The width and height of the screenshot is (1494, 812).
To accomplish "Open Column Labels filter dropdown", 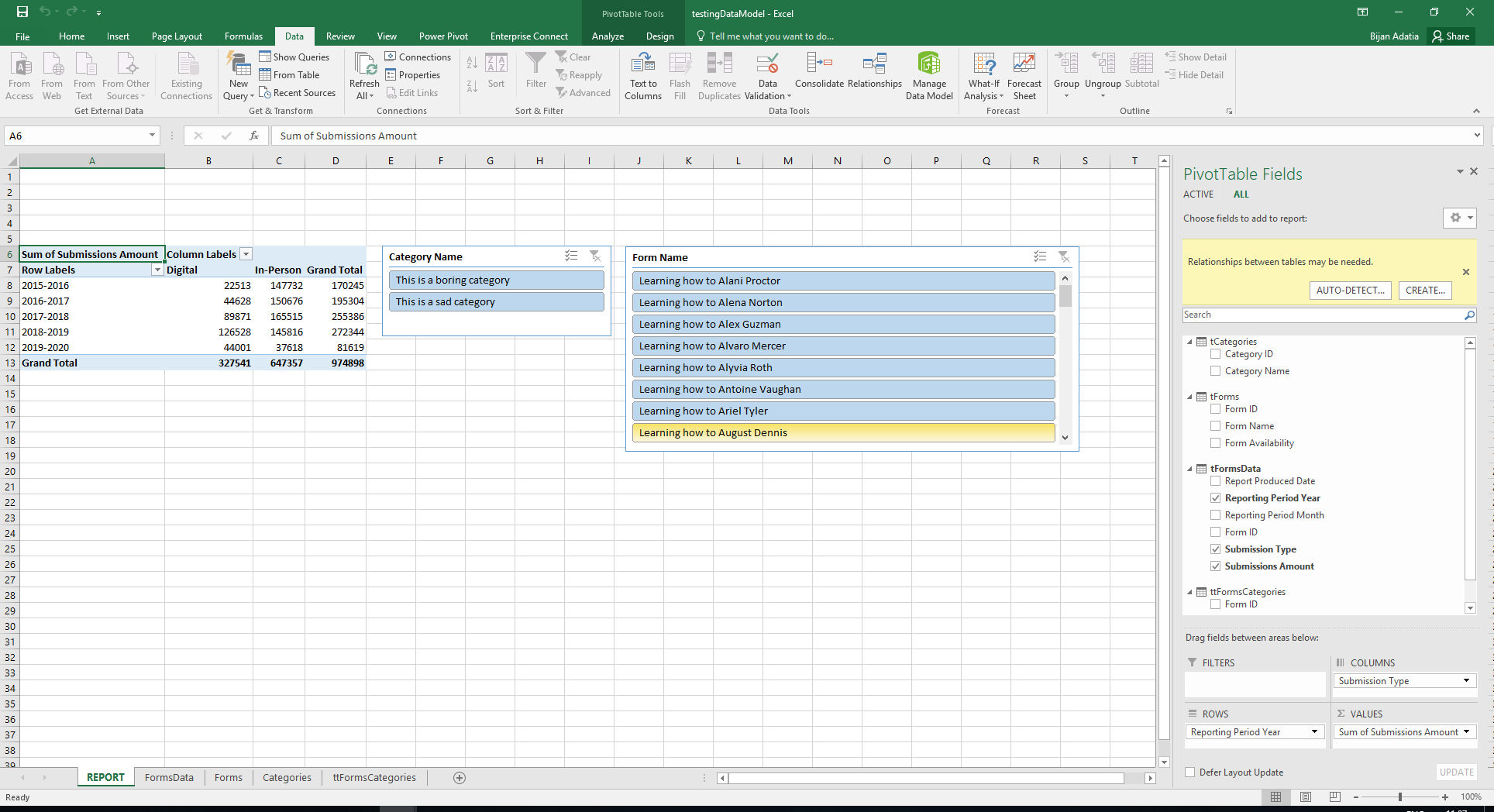I will click(x=246, y=254).
